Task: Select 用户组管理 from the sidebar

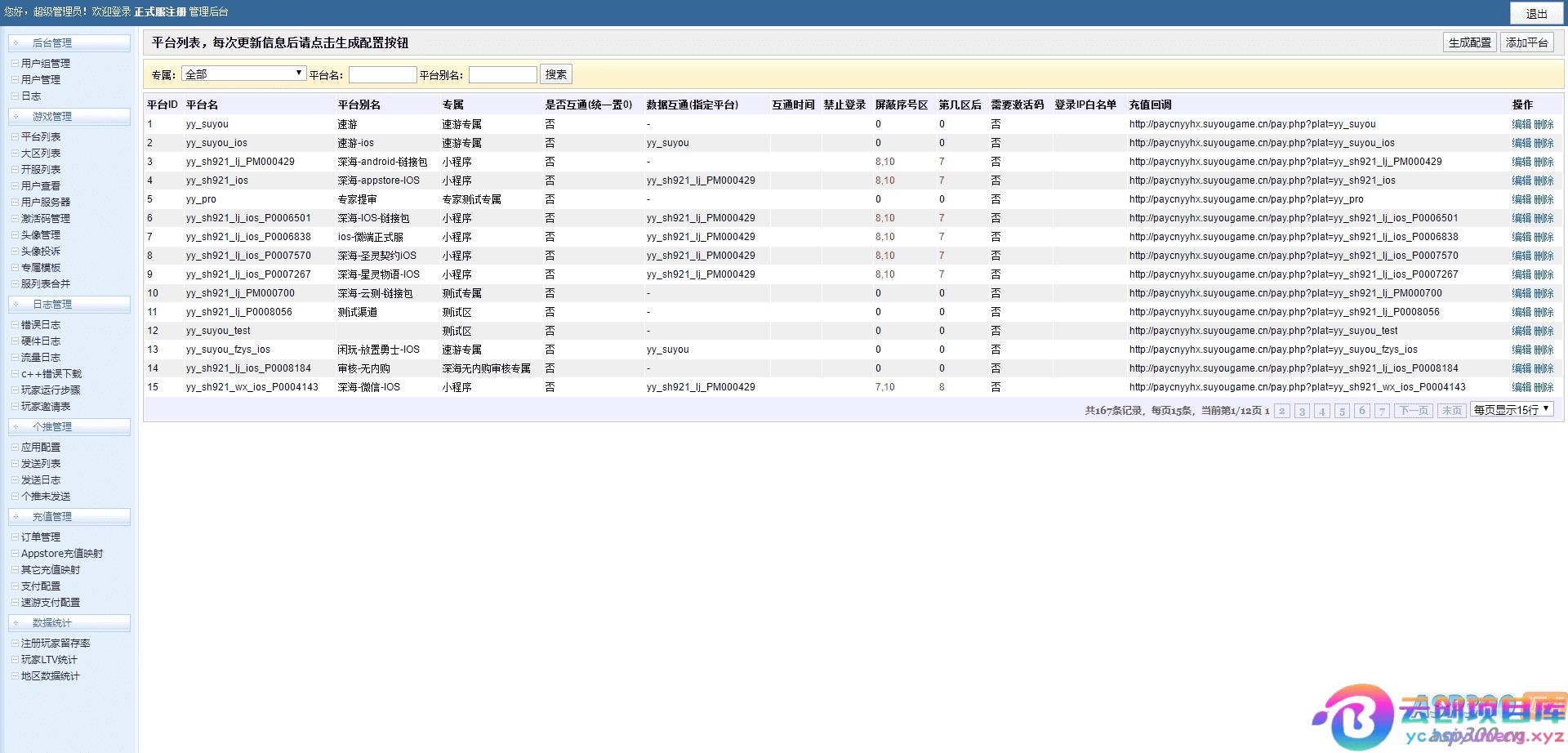Action: click(46, 64)
